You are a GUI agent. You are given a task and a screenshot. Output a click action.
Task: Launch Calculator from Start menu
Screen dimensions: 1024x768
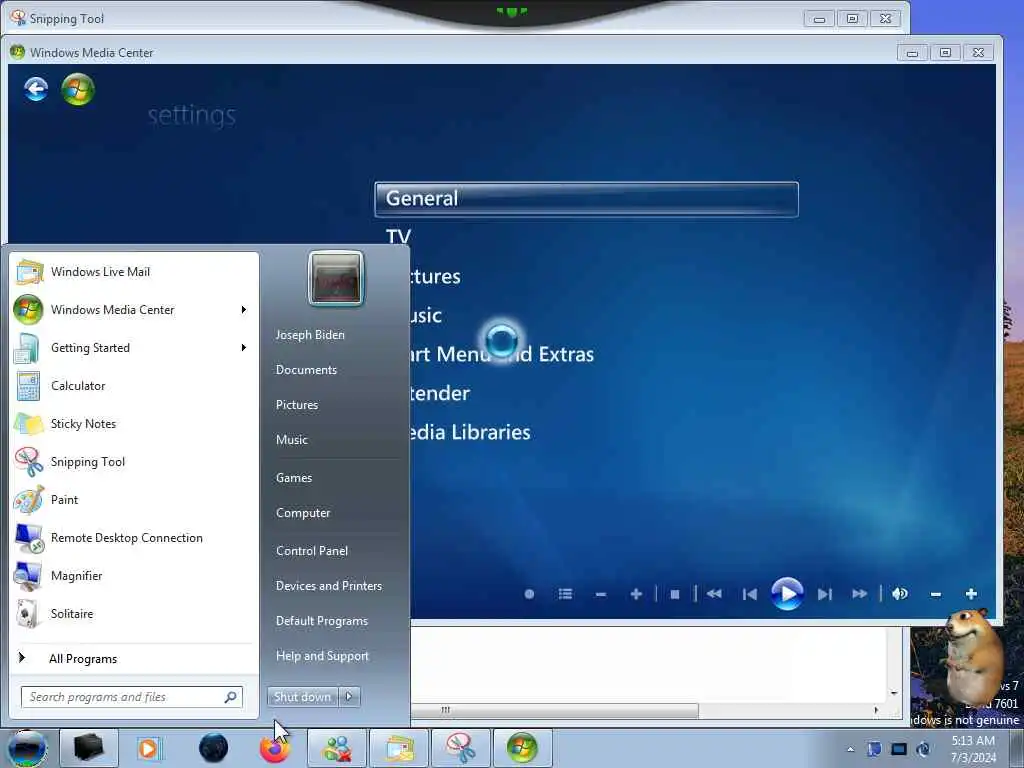tap(135, 385)
